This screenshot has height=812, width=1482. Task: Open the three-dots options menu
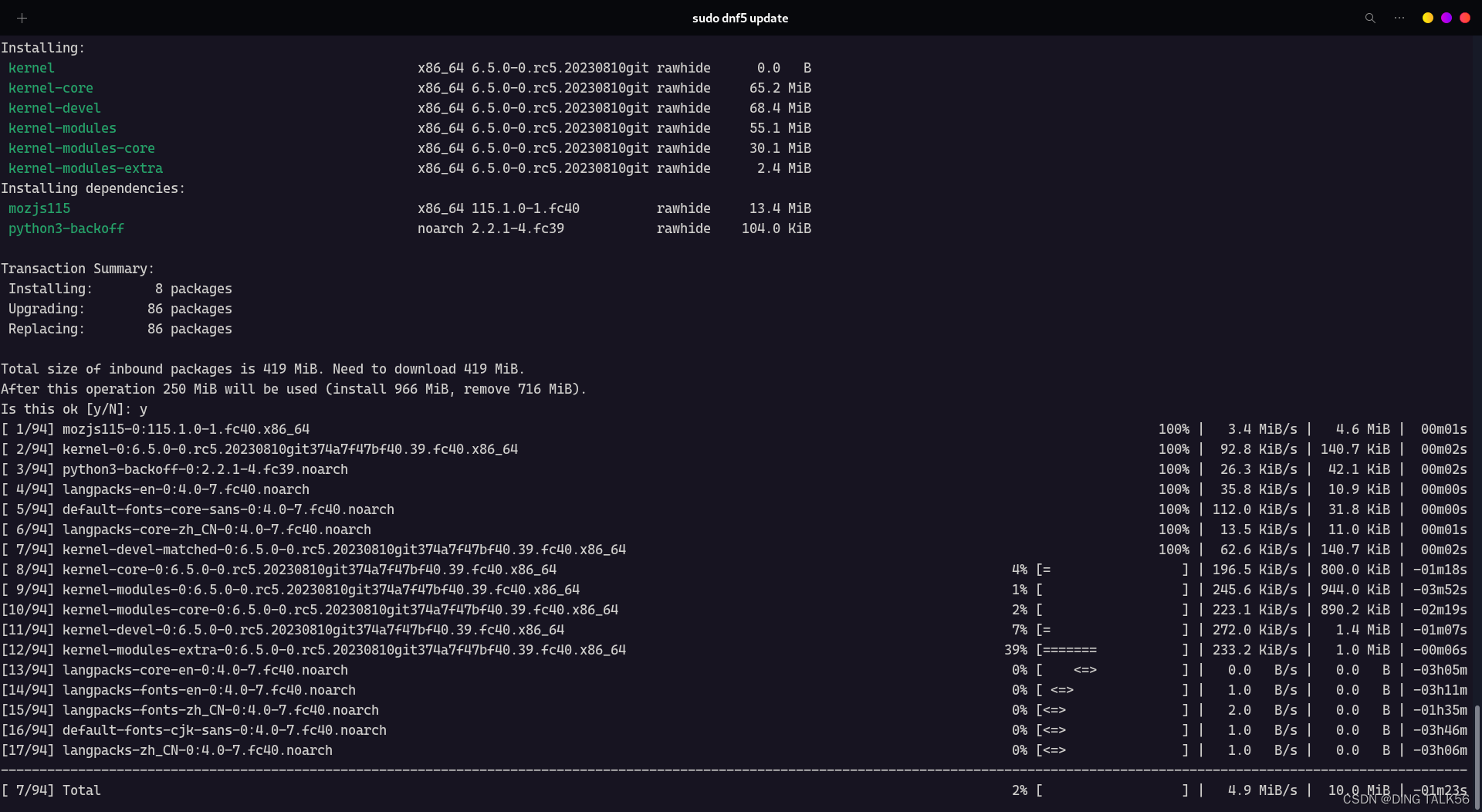(x=1399, y=18)
